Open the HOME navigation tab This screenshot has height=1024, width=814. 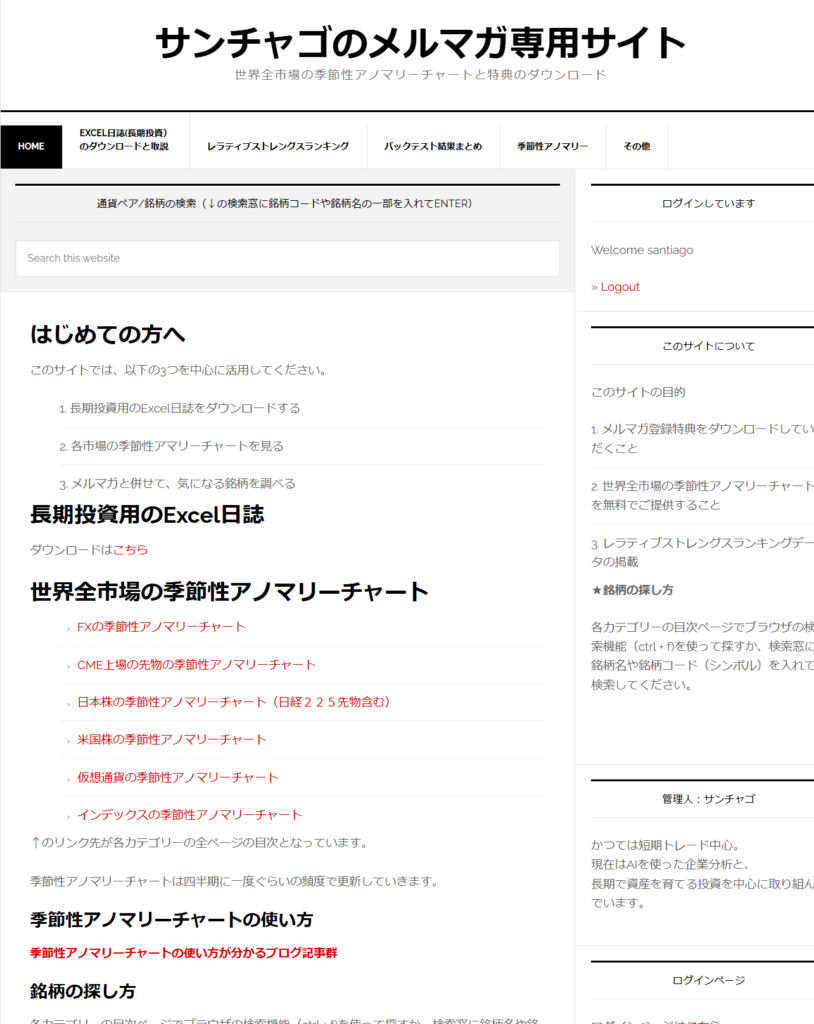32,146
